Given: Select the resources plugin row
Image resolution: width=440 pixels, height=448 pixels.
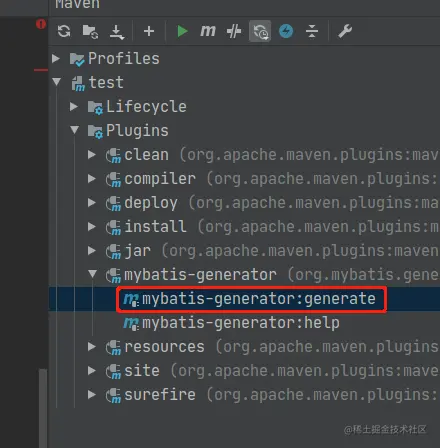Looking at the screenshot, I should coord(244,347).
